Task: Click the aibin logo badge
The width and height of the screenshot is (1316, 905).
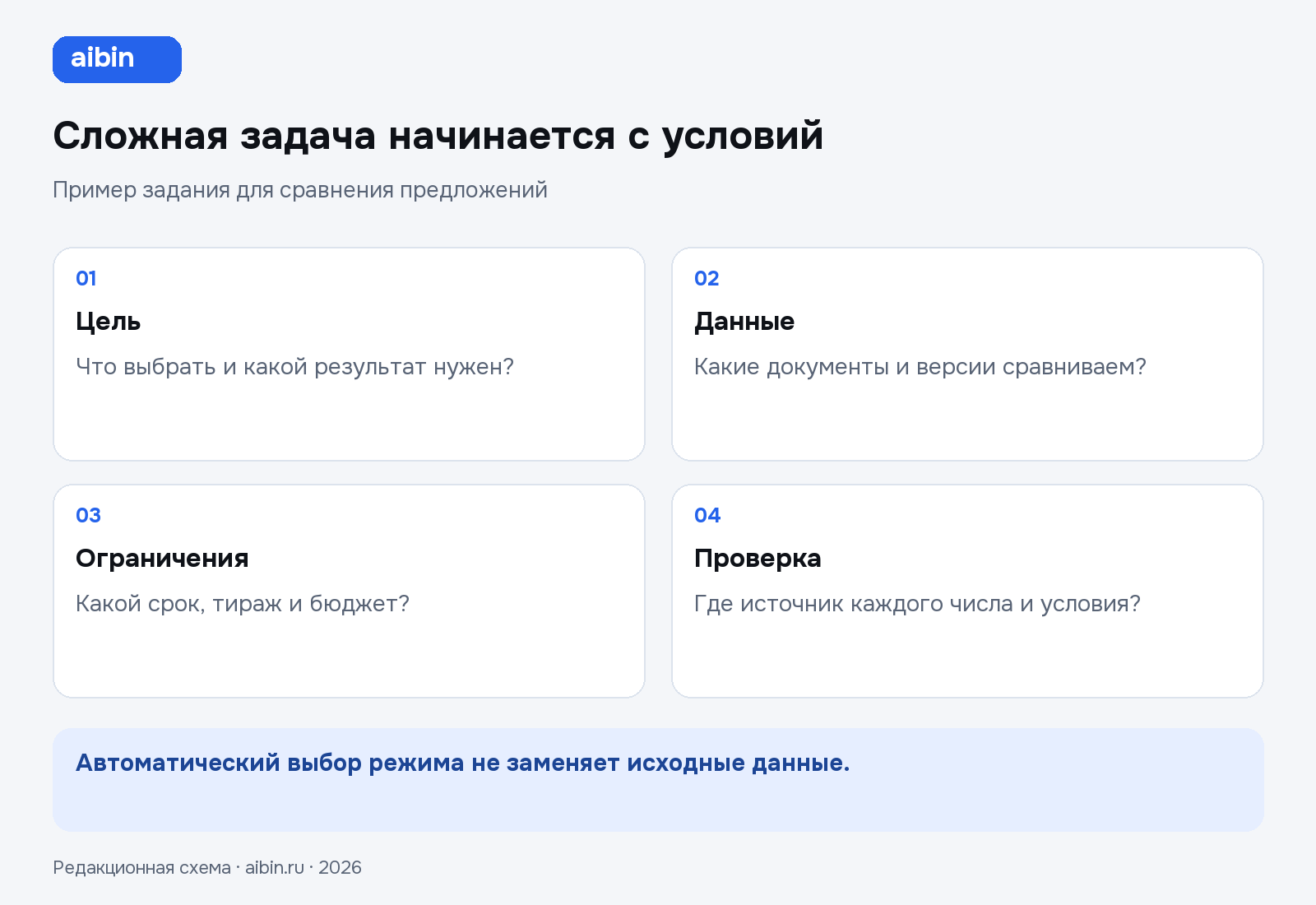Action: click(x=117, y=59)
